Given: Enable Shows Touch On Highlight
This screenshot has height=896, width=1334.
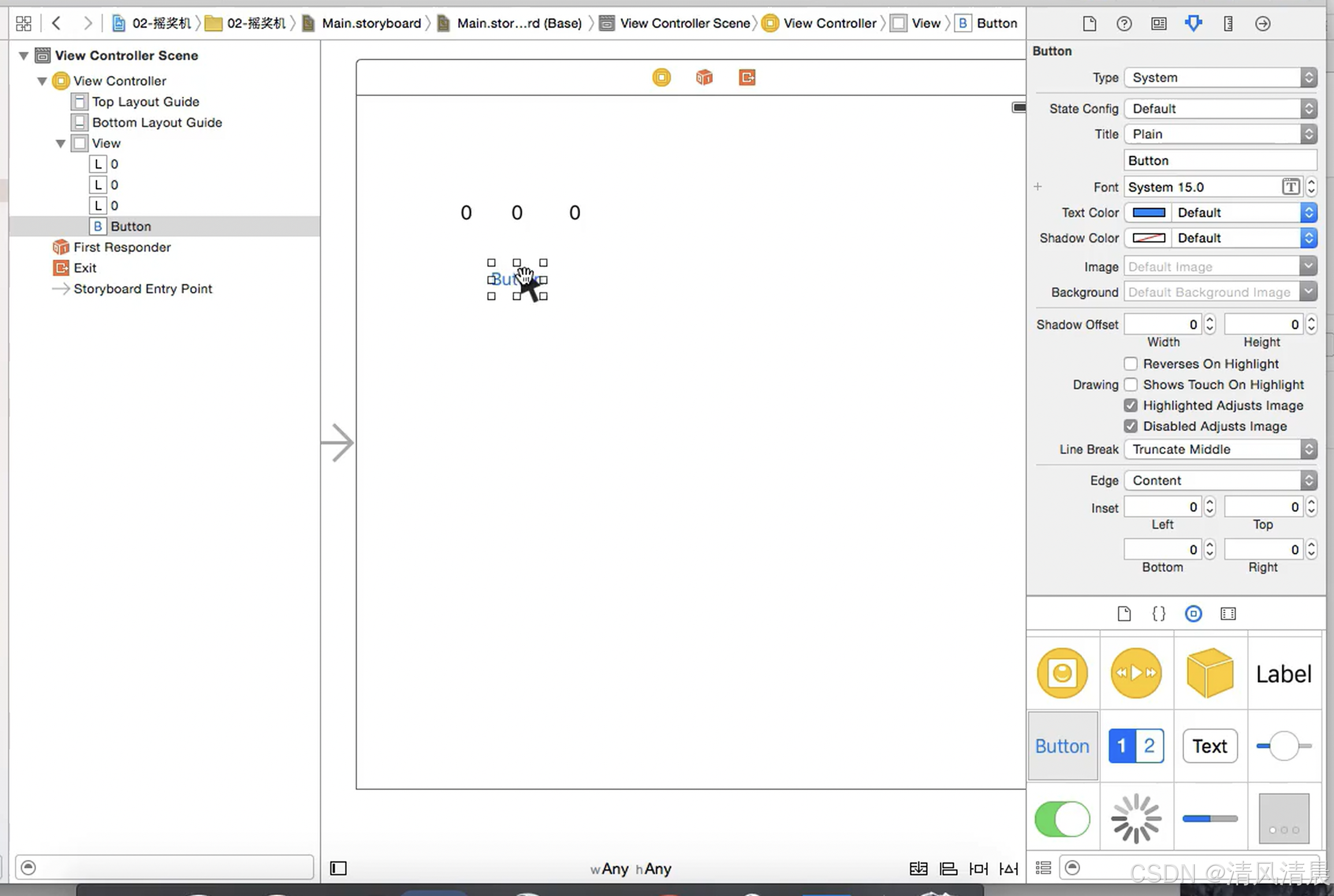Looking at the screenshot, I should (1130, 384).
